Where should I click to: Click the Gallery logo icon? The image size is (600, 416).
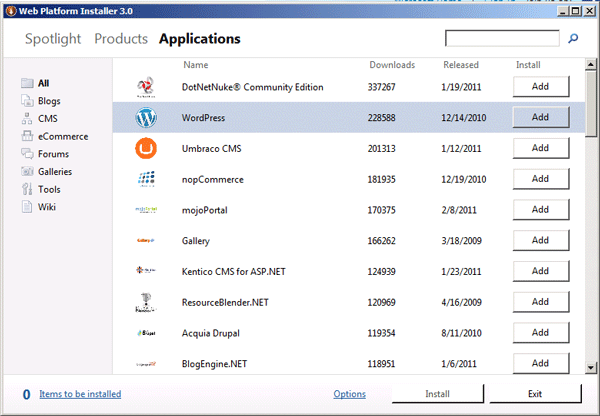(146, 240)
